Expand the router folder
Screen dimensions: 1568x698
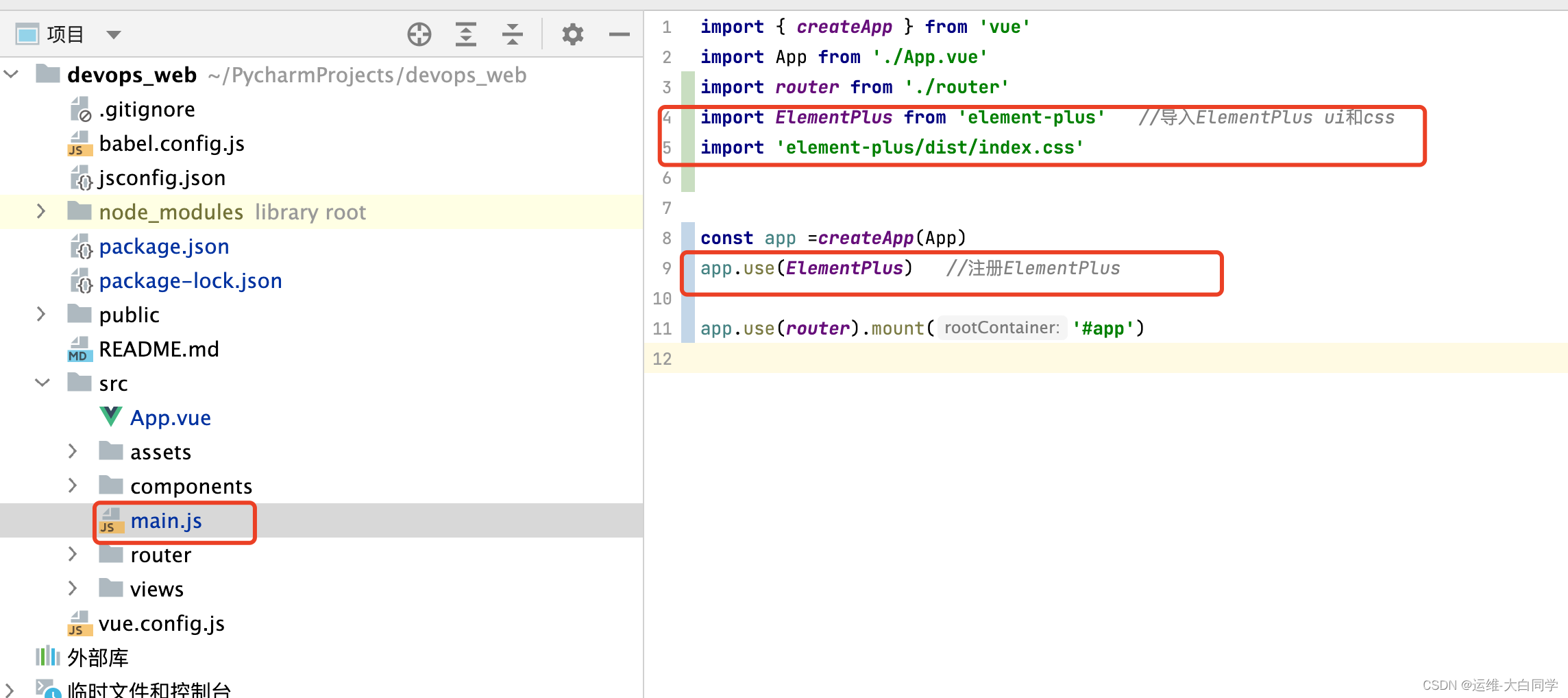tap(73, 554)
